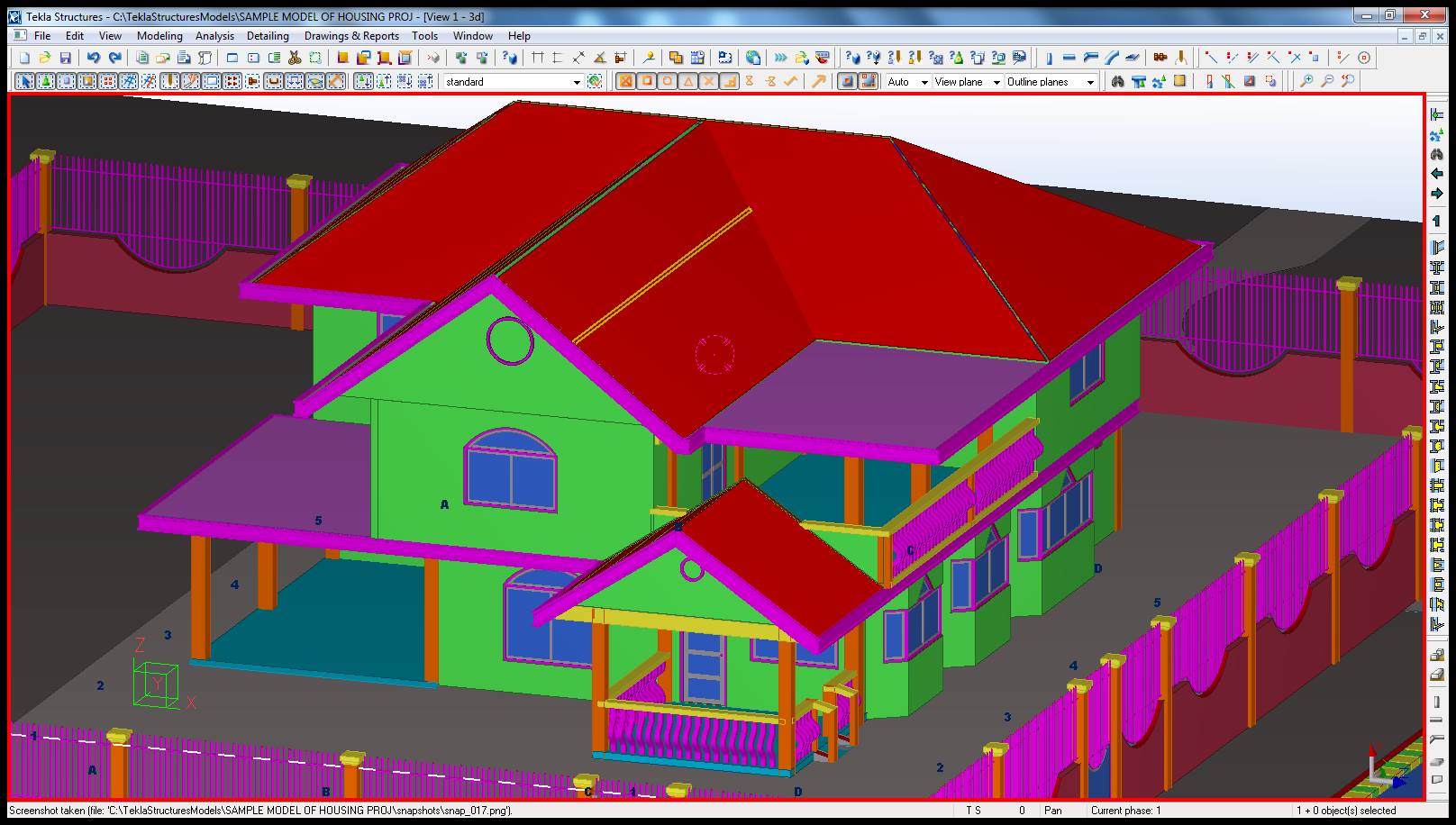
Task: Toggle snap to triangle points switch
Action: click(x=688, y=82)
